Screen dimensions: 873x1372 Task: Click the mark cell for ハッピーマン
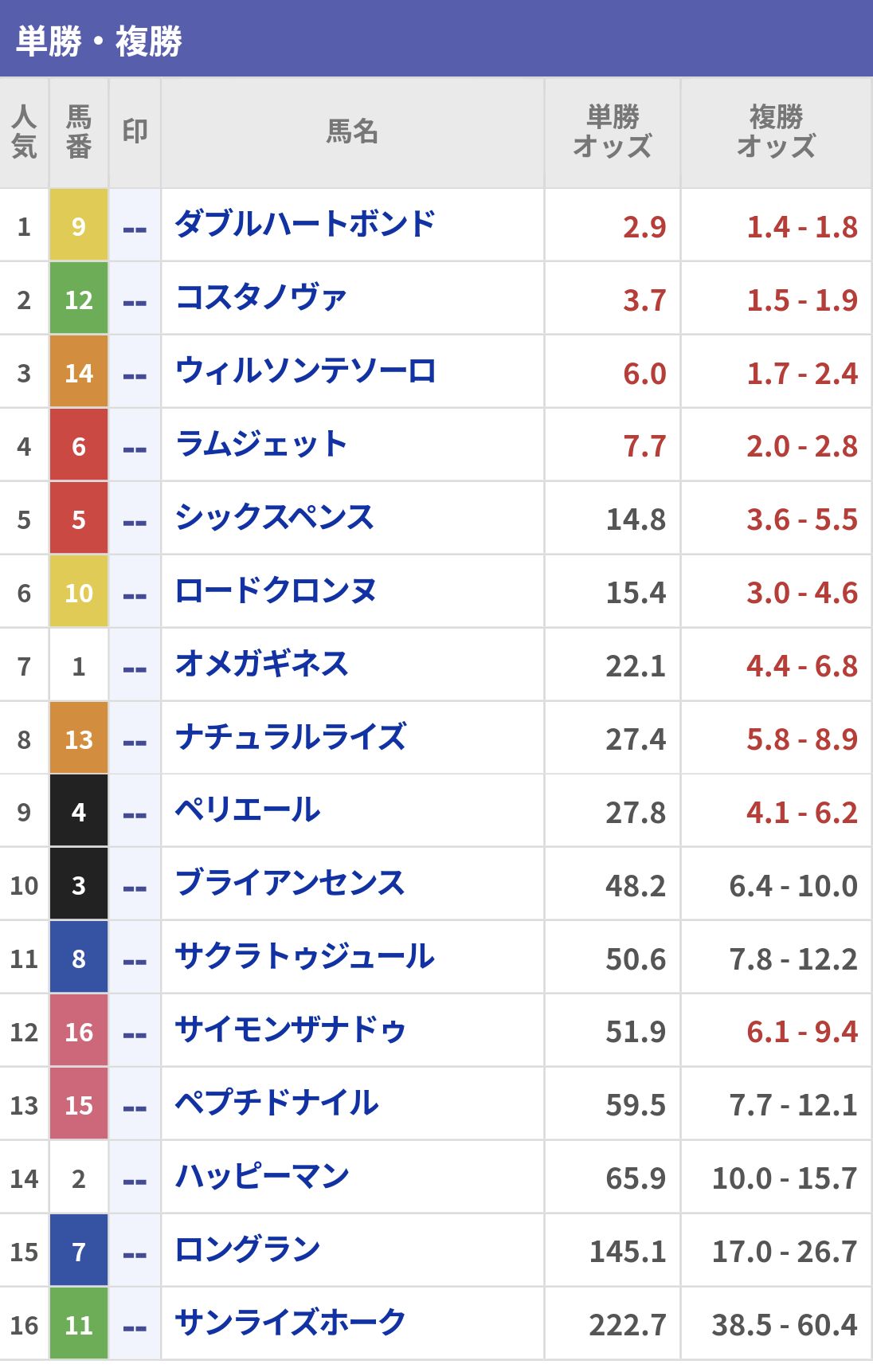(135, 1180)
